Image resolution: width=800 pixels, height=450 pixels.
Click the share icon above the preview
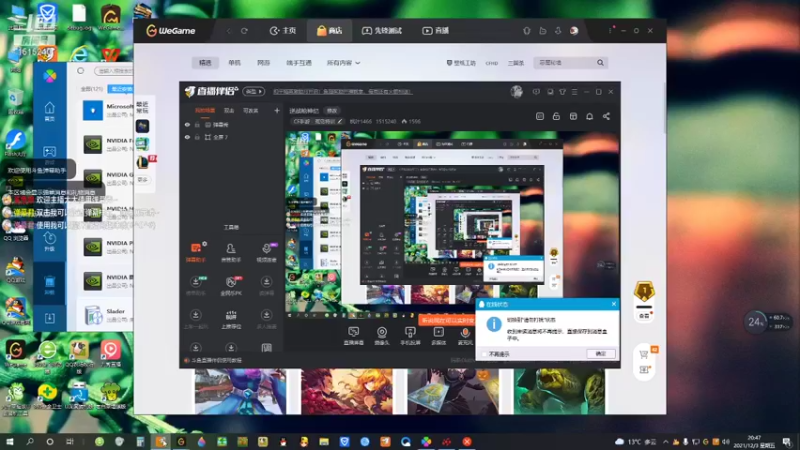(x=606, y=116)
